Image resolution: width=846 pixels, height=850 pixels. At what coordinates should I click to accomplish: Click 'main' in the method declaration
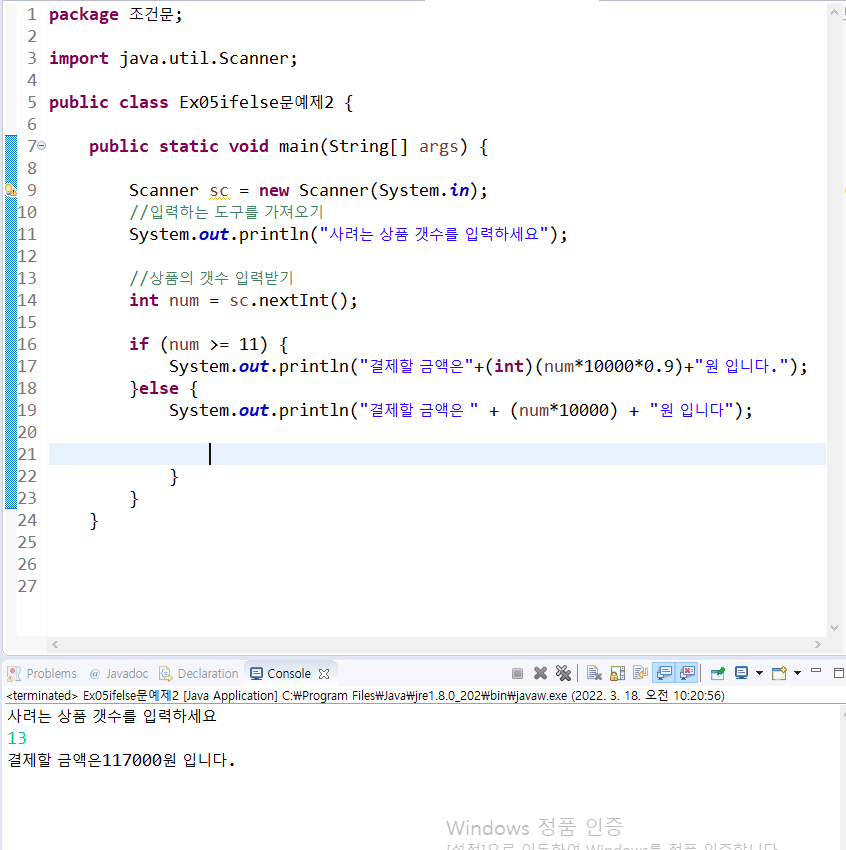[x=299, y=146]
